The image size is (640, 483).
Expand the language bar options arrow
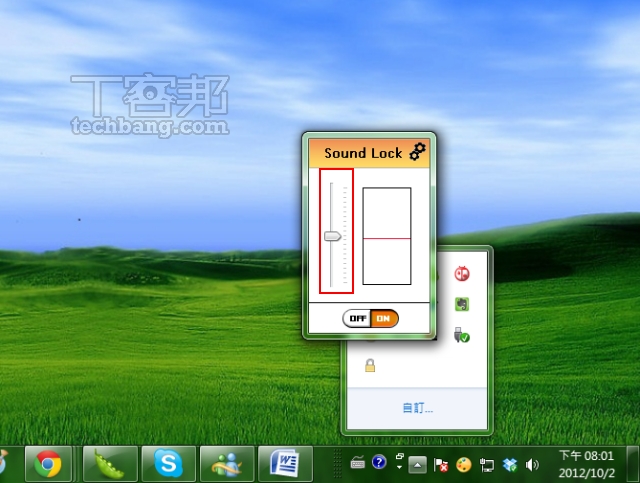[x=399, y=467]
